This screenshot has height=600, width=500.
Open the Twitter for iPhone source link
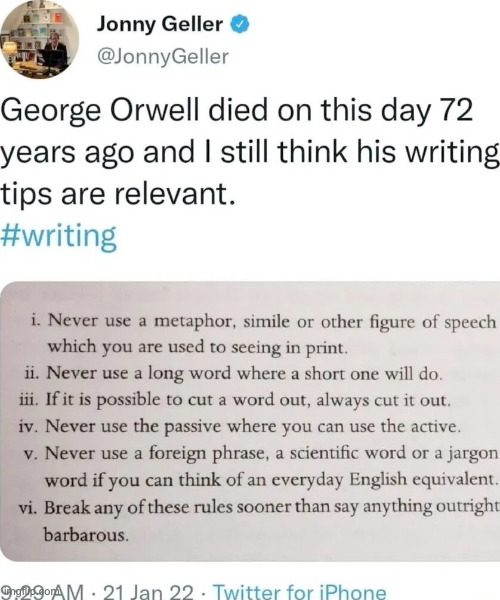tap(300, 592)
